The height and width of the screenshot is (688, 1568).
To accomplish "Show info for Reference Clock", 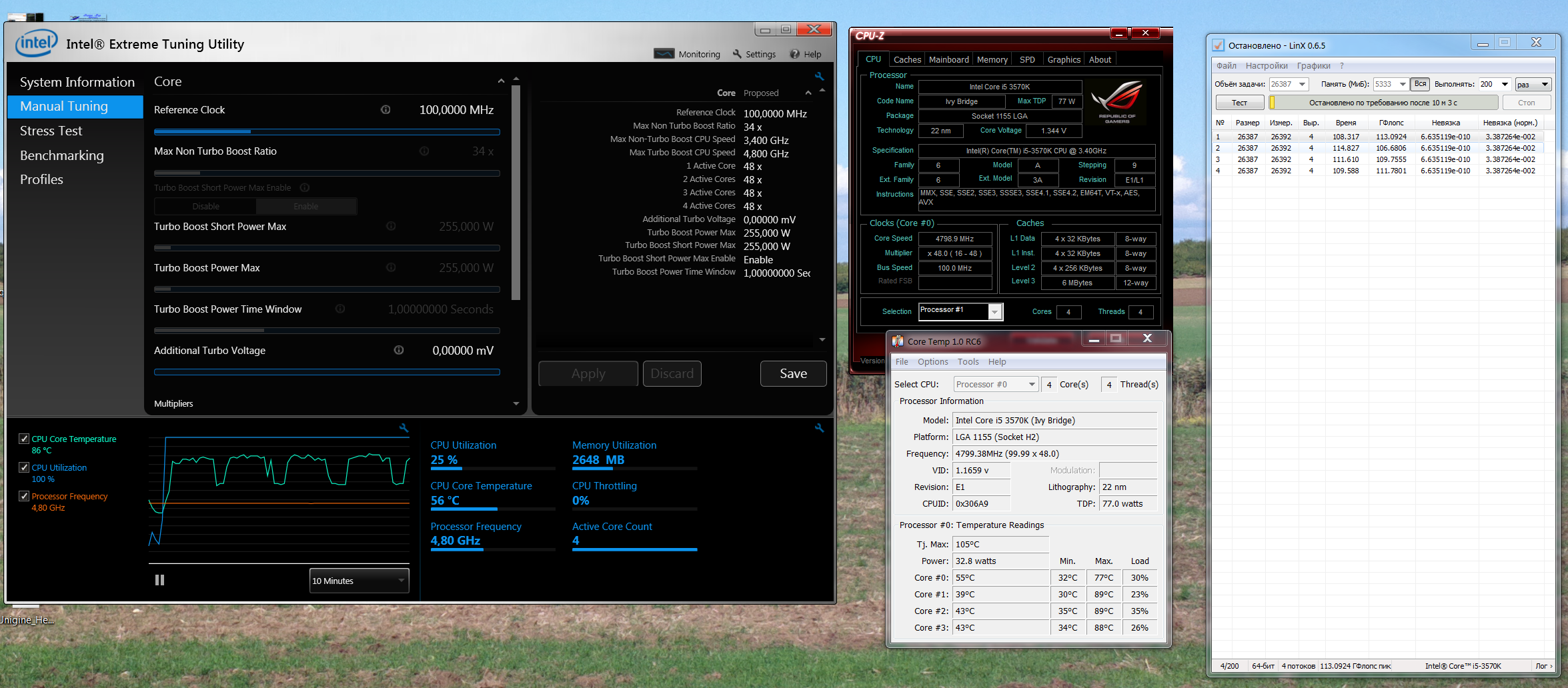I will coord(385,109).
